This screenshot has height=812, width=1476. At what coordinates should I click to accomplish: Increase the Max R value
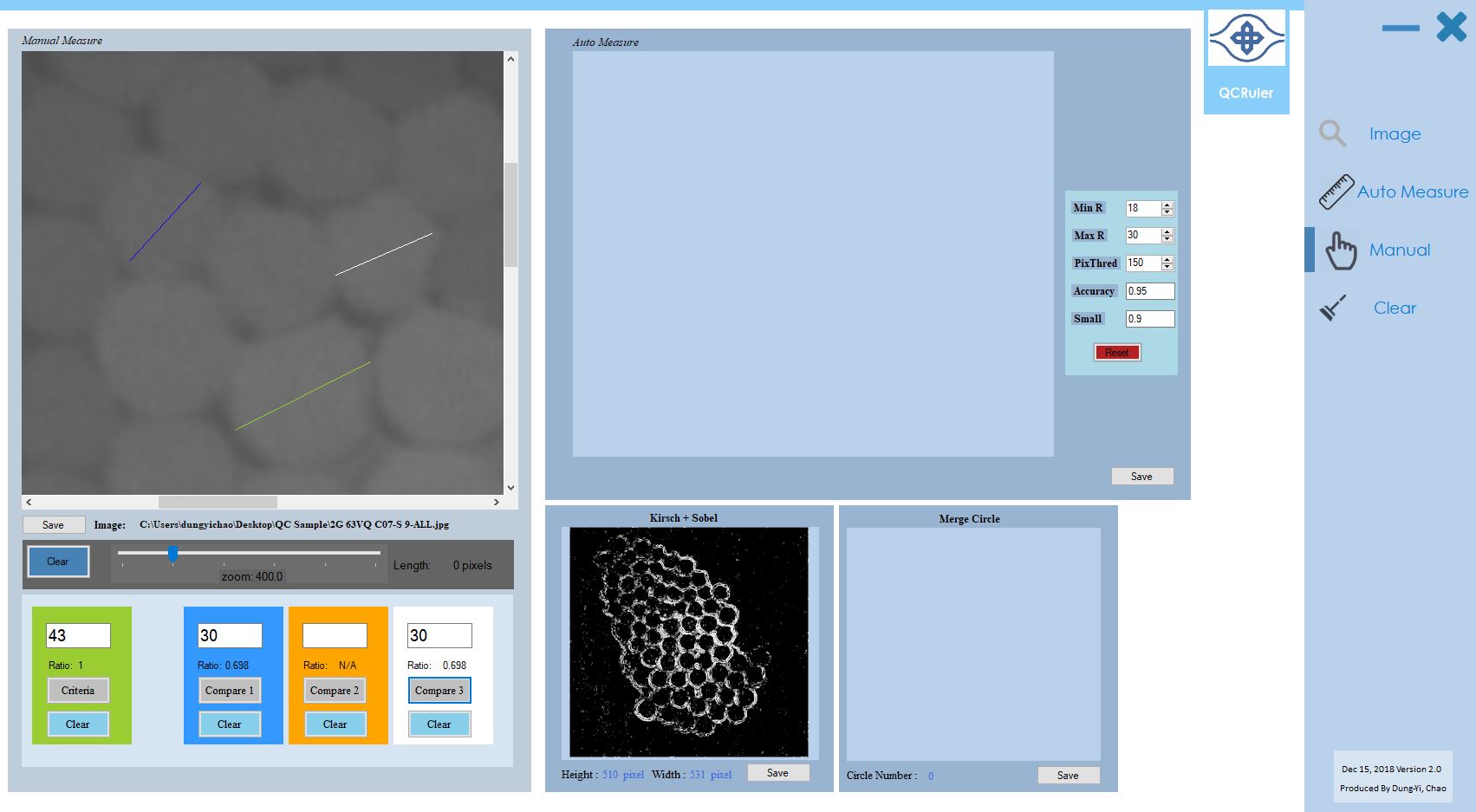1167,232
